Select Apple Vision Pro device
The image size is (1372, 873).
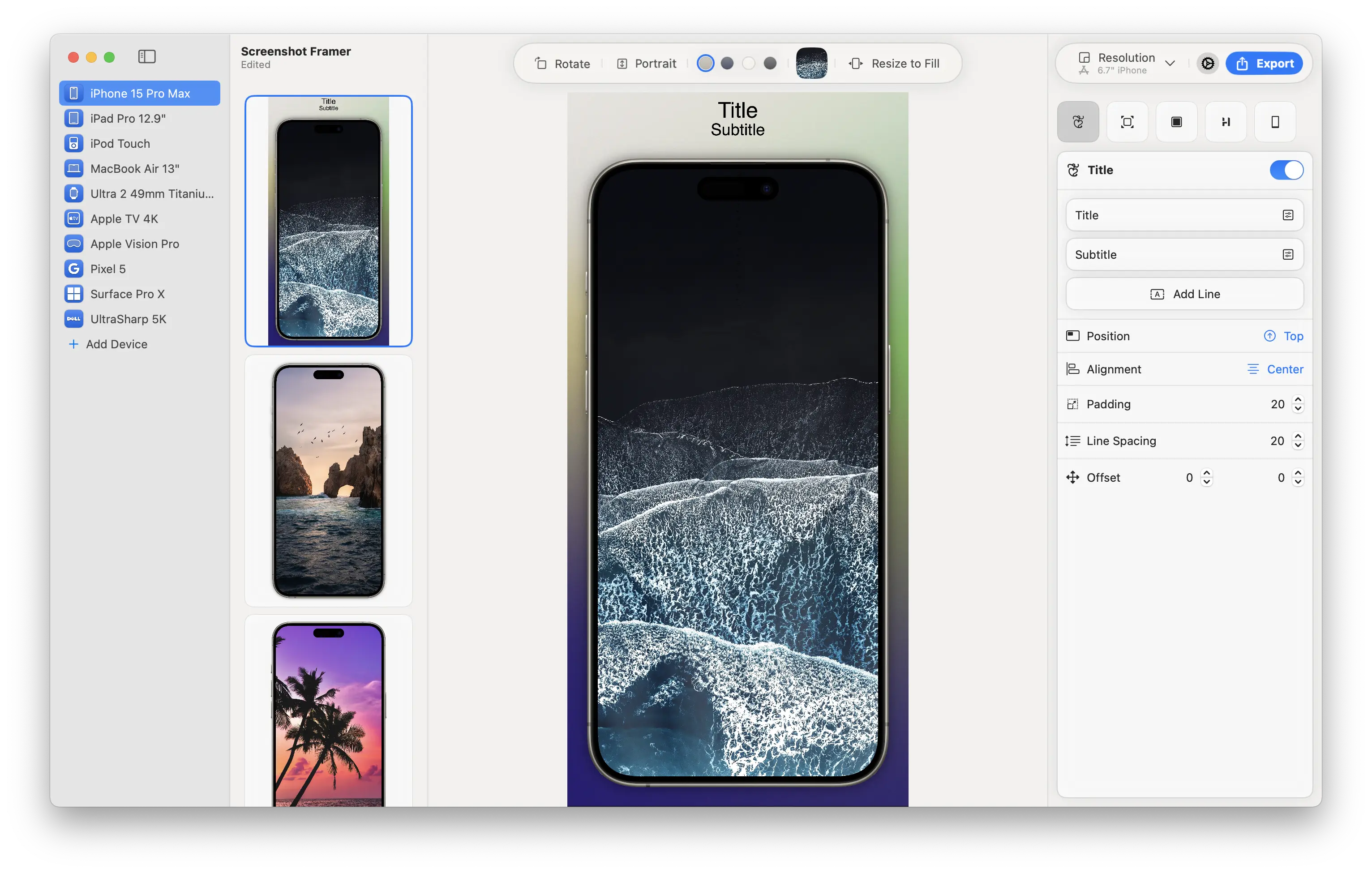[134, 244]
